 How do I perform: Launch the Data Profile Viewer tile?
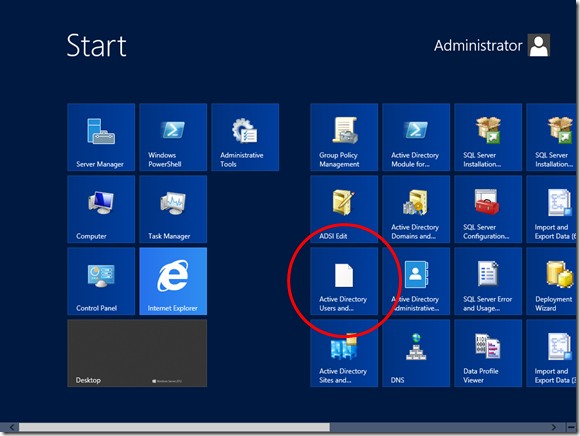click(x=488, y=353)
